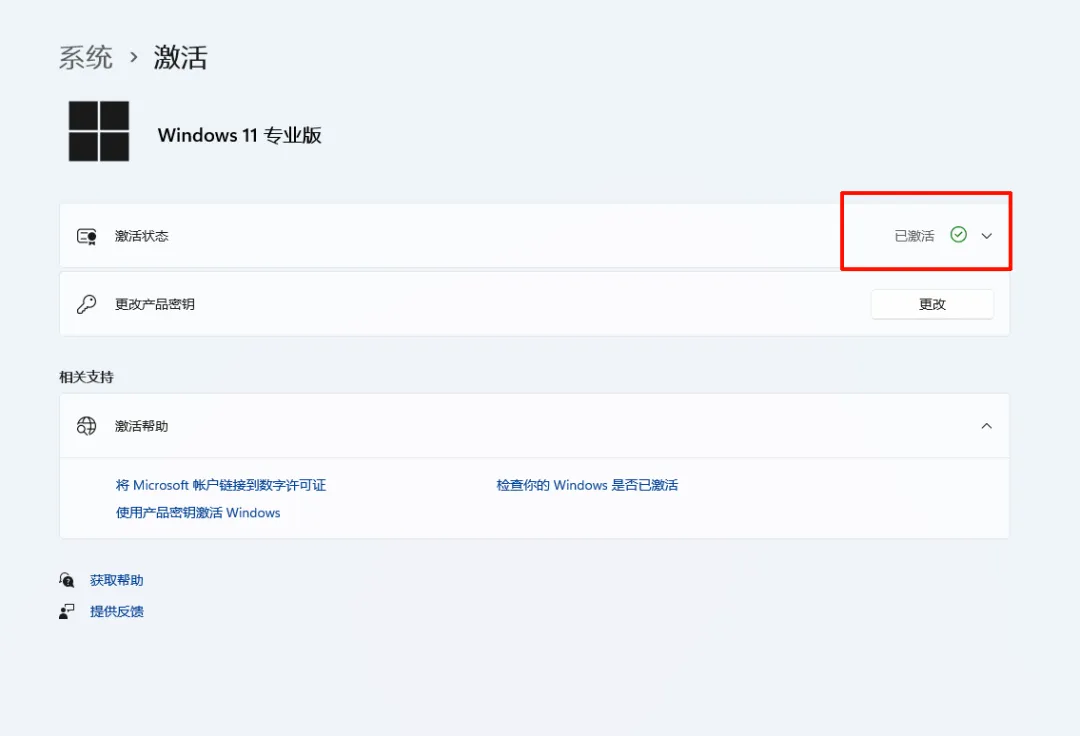The width and height of the screenshot is (1080, 736).
Task: Click the 激活帮助 label
Action: (x=141, y=426)
